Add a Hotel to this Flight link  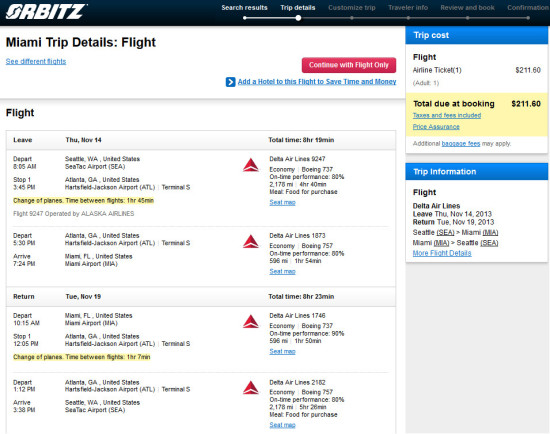(x=317, y=82)
